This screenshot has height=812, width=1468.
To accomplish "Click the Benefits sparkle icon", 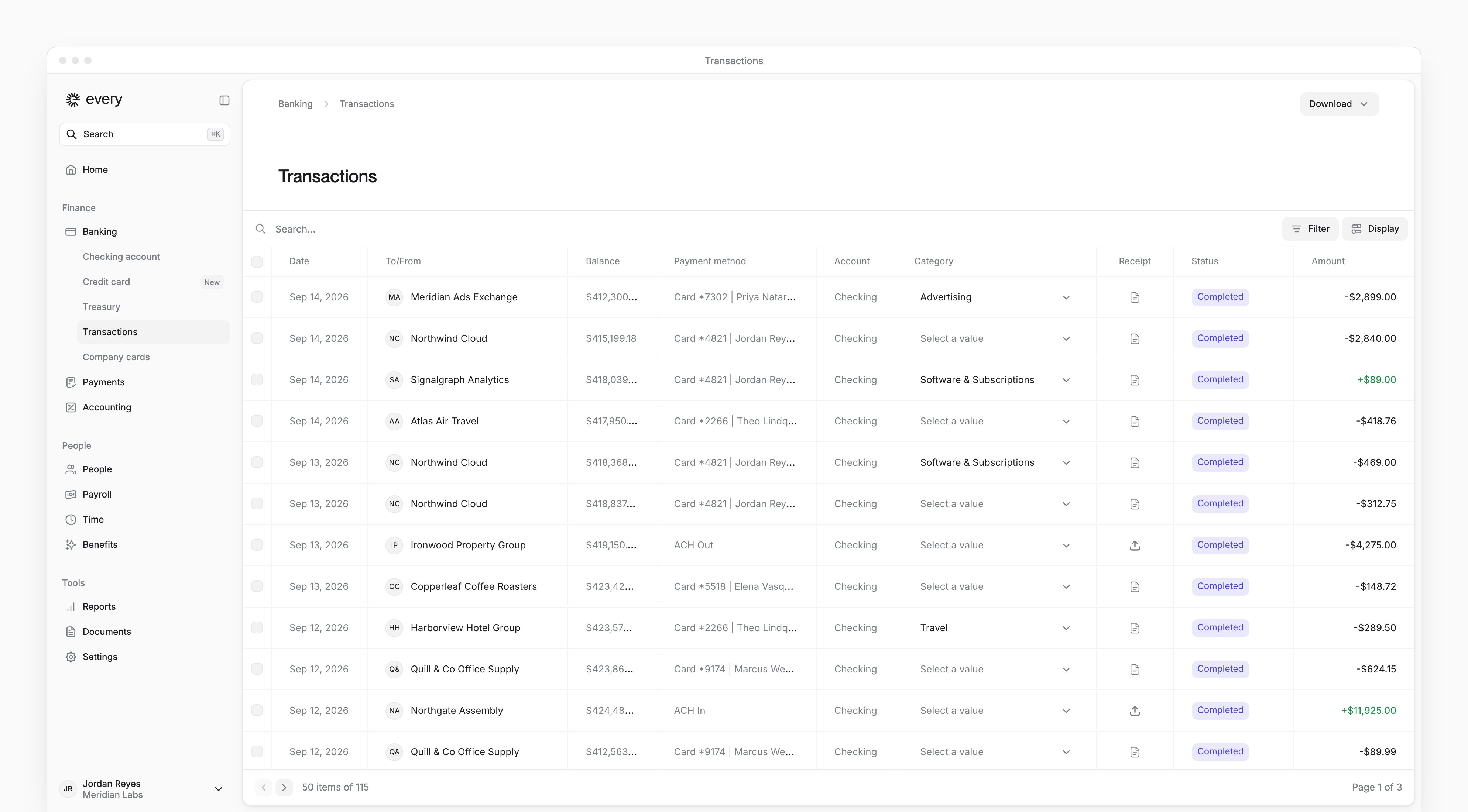I will coord(71,545).
